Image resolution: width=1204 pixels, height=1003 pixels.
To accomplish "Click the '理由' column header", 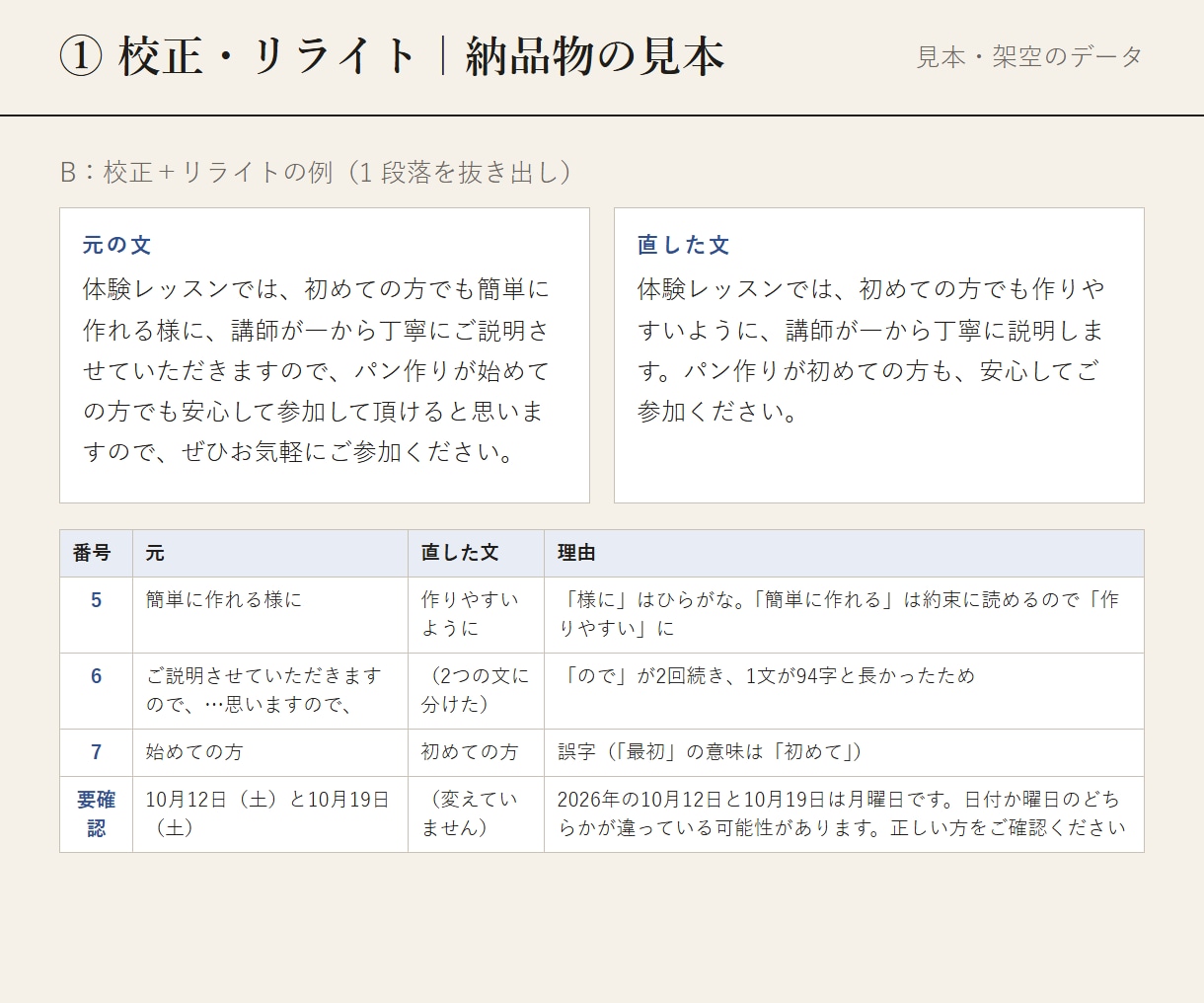I will pos(576,553).
